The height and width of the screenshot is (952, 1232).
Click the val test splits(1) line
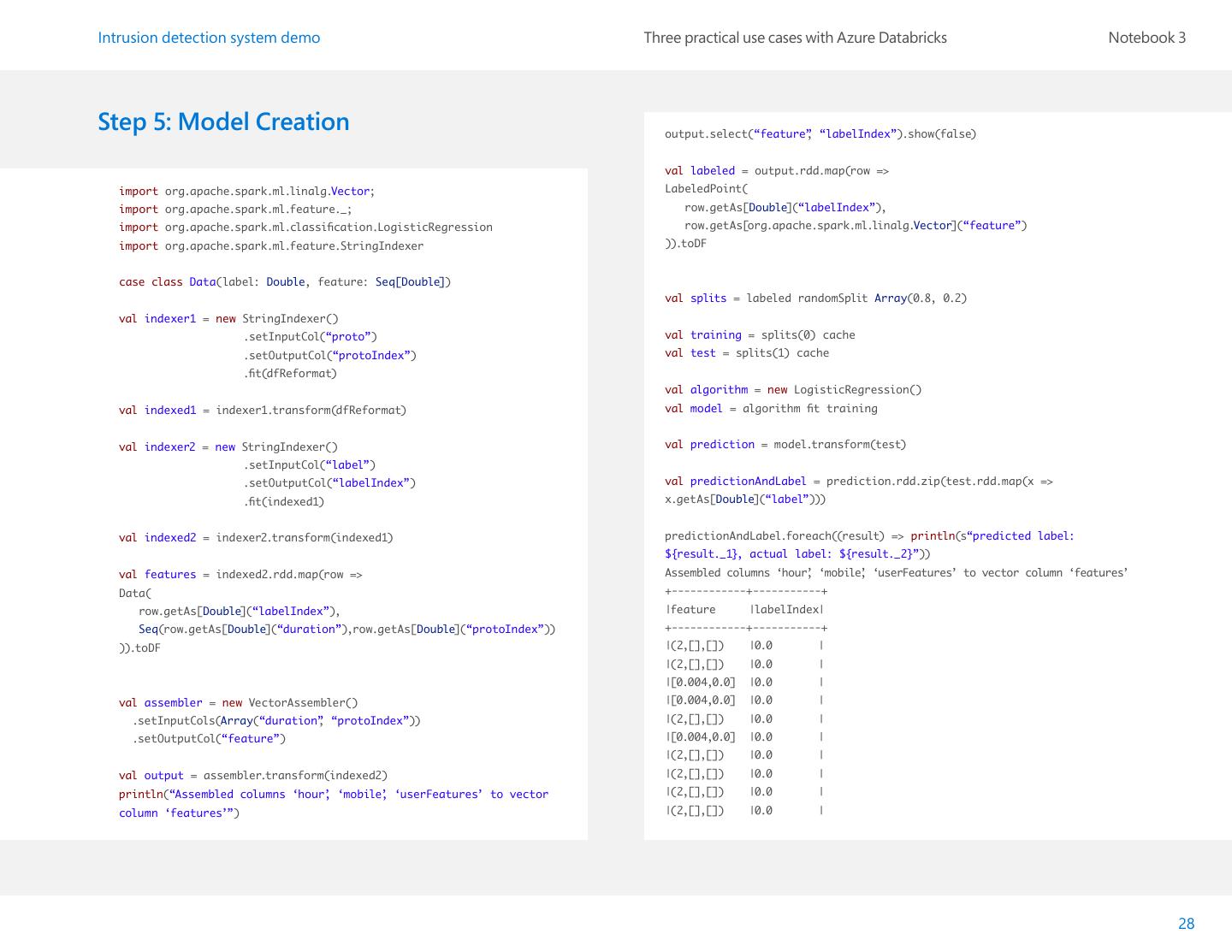click(x=746, y=353)
